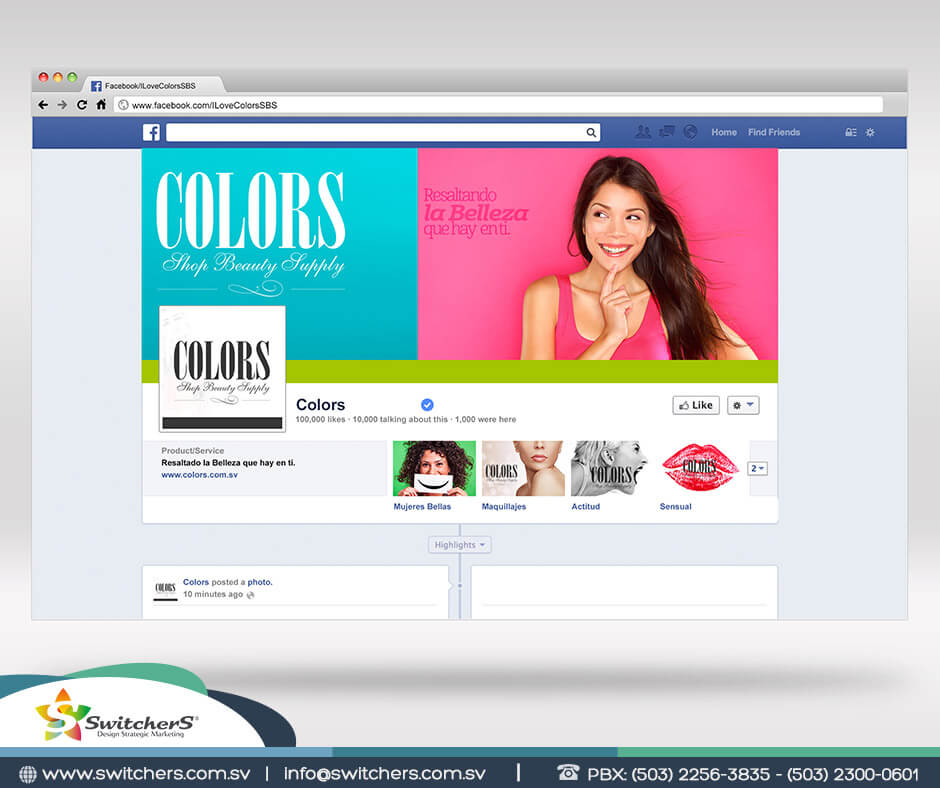This screenshot has height=788, width=940.
Task: Open the cover photo of the woman
Action: (598, 254)
